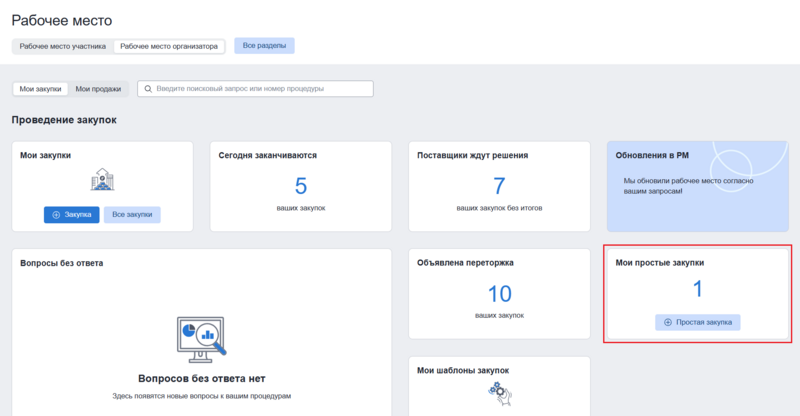Screen dimensions: 800x416
Task: Create a new Простая закупка
Action: pyautogui.click(x=698, y=323)
